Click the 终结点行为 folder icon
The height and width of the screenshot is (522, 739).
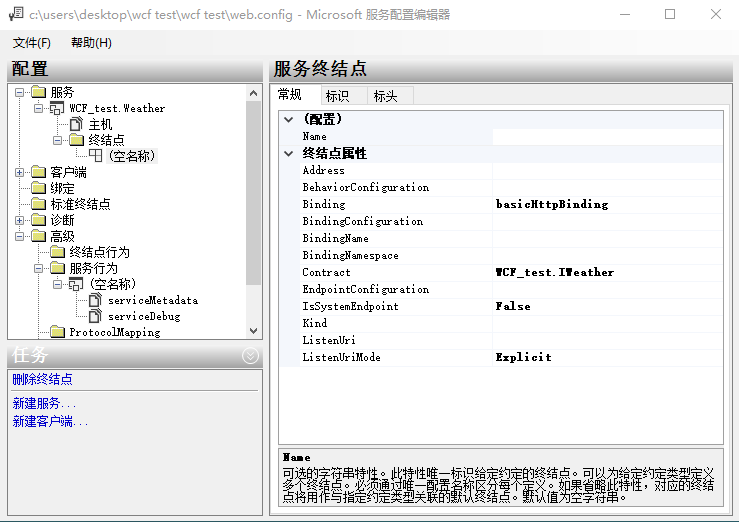tap(57, 252)
